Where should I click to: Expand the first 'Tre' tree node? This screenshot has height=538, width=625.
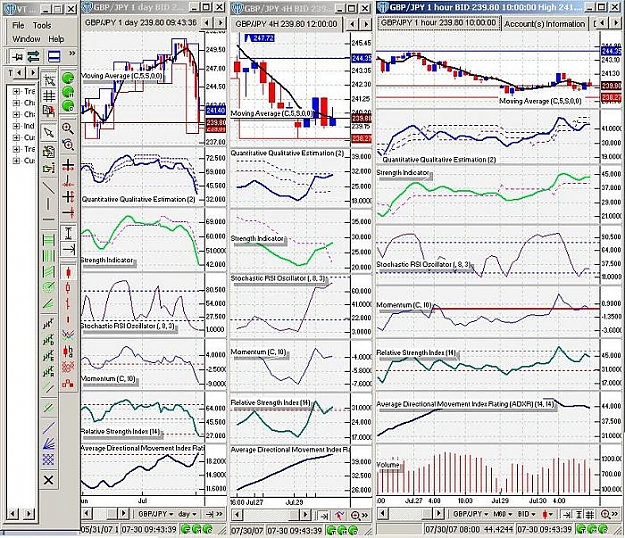tap(16, 91)
